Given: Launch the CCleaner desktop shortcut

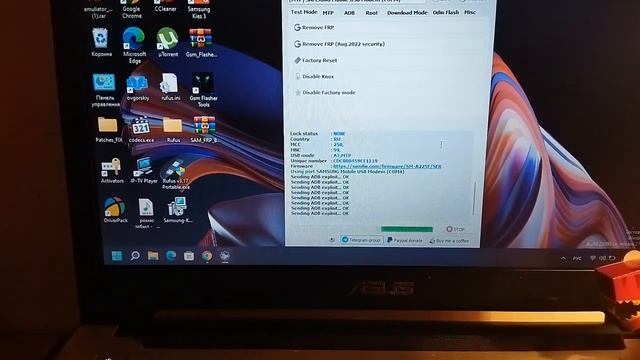Looking at the screenshot, I should coord(165,6).
